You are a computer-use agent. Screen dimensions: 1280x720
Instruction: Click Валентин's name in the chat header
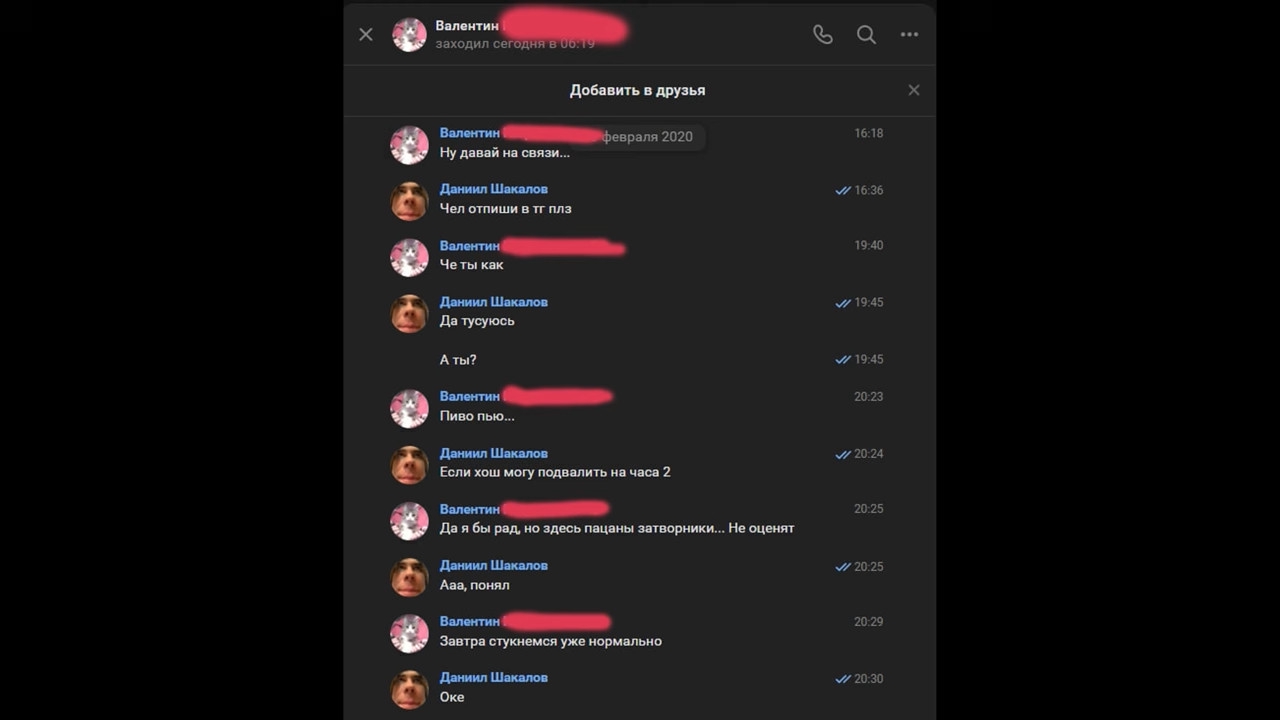click(x=467, y=25)
